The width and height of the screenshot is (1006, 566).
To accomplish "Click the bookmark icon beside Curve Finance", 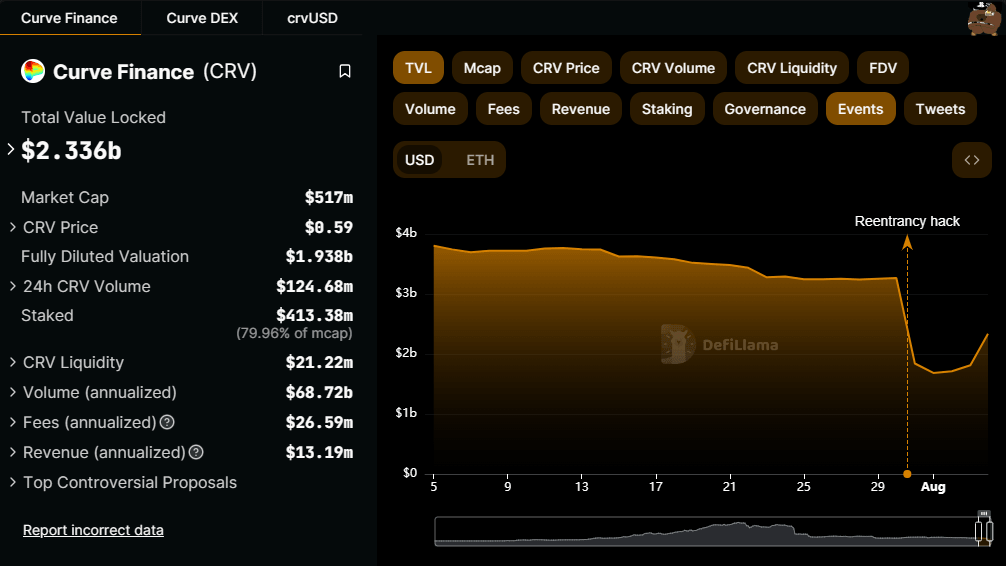I will point(345,72).
